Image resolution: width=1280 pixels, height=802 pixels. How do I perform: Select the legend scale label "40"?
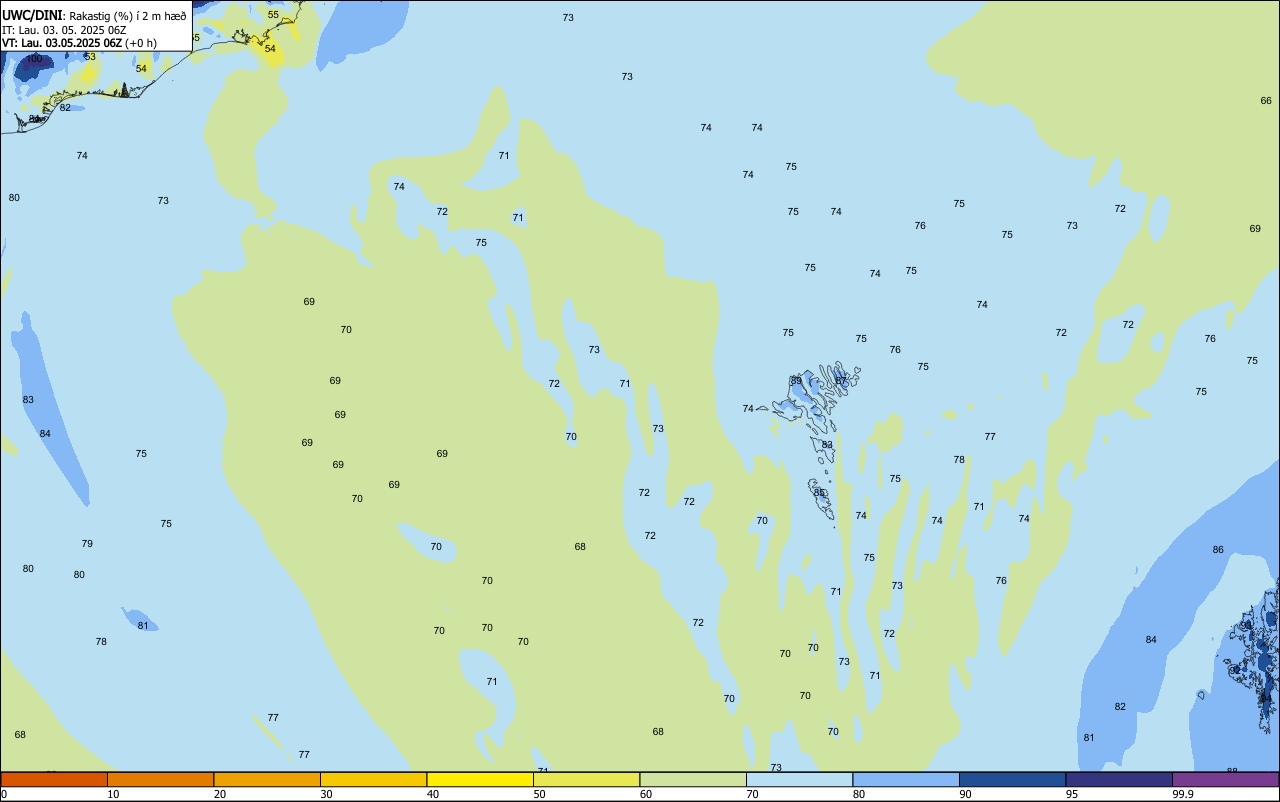[x=433, y=794]
